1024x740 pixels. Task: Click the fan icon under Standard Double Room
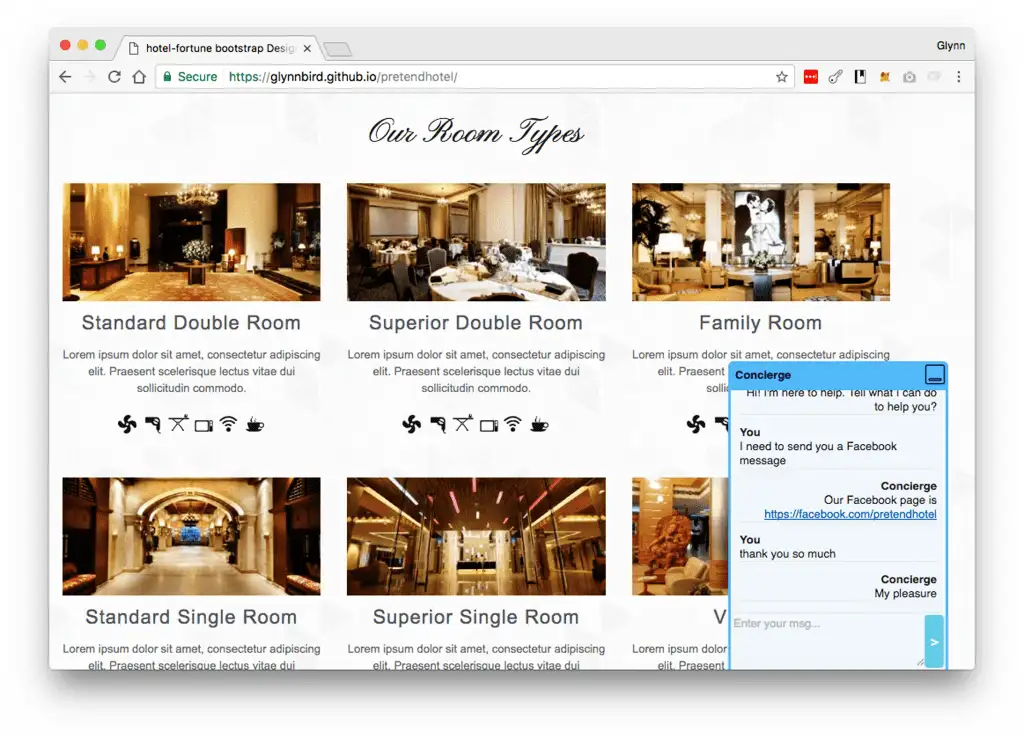[x=127, y=425]
